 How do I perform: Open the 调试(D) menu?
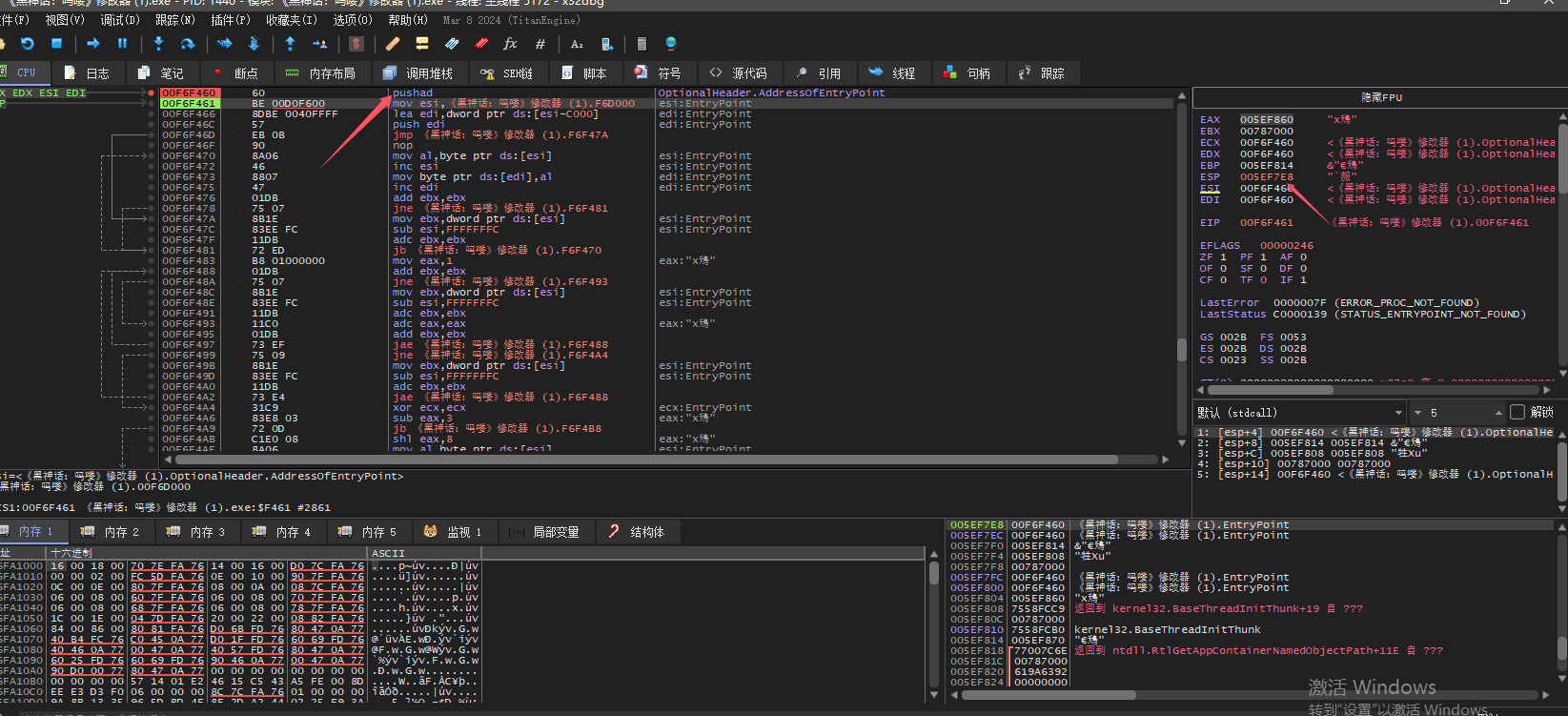[121, 20]
